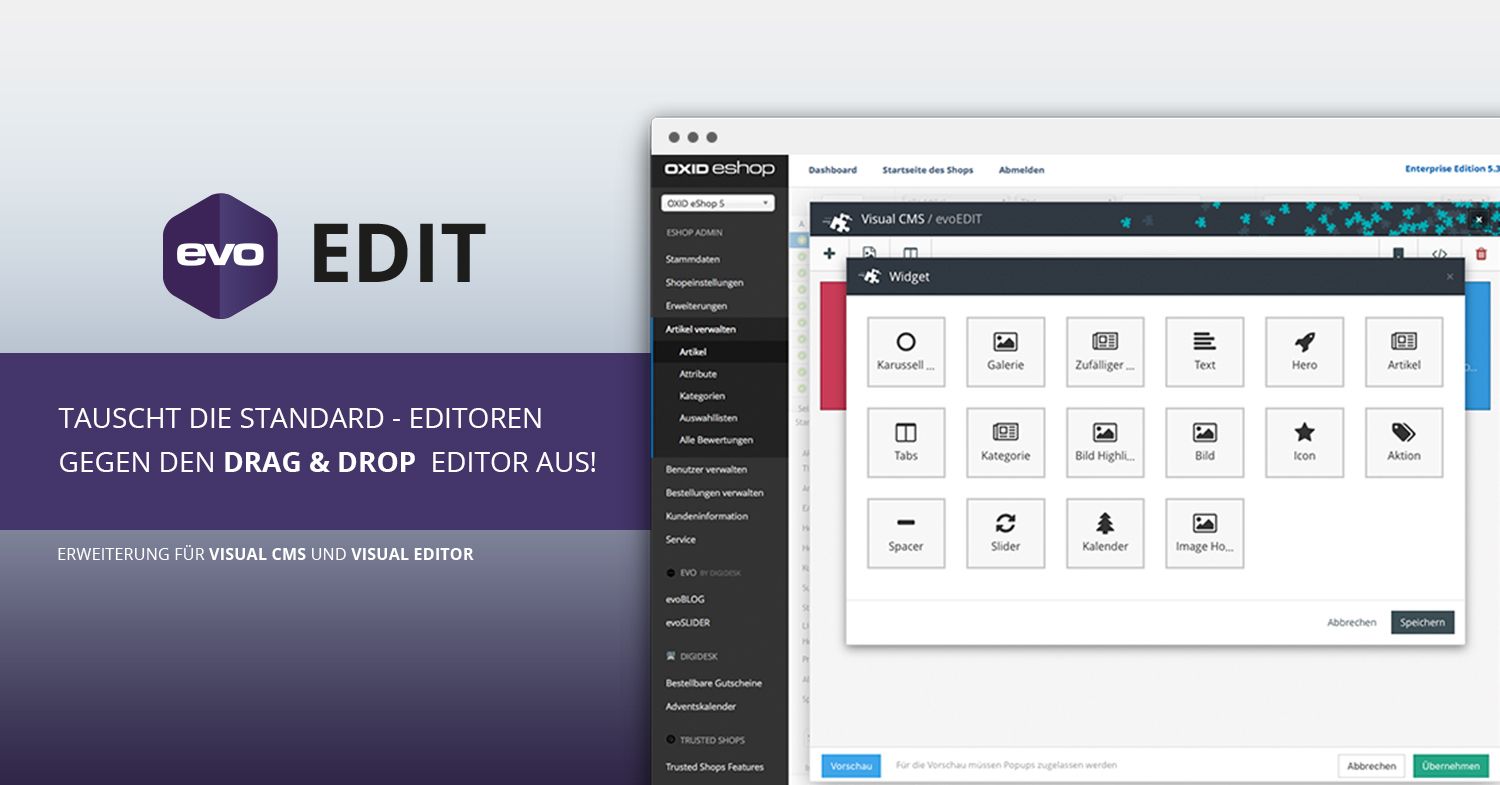
Task: Open Trusted Shops Features
Action: (714, 767)
